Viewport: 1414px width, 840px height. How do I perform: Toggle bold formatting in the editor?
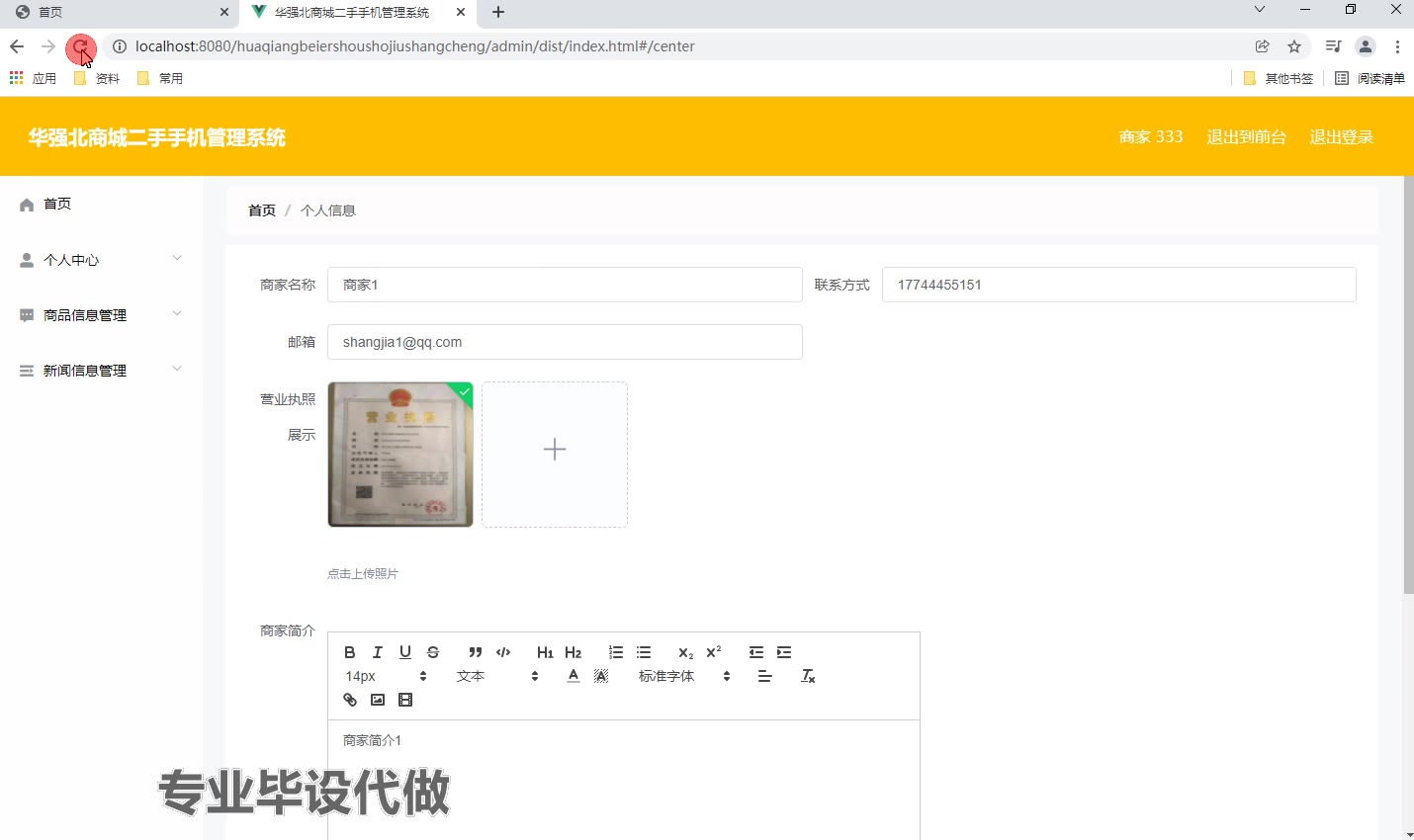(349, 652)
